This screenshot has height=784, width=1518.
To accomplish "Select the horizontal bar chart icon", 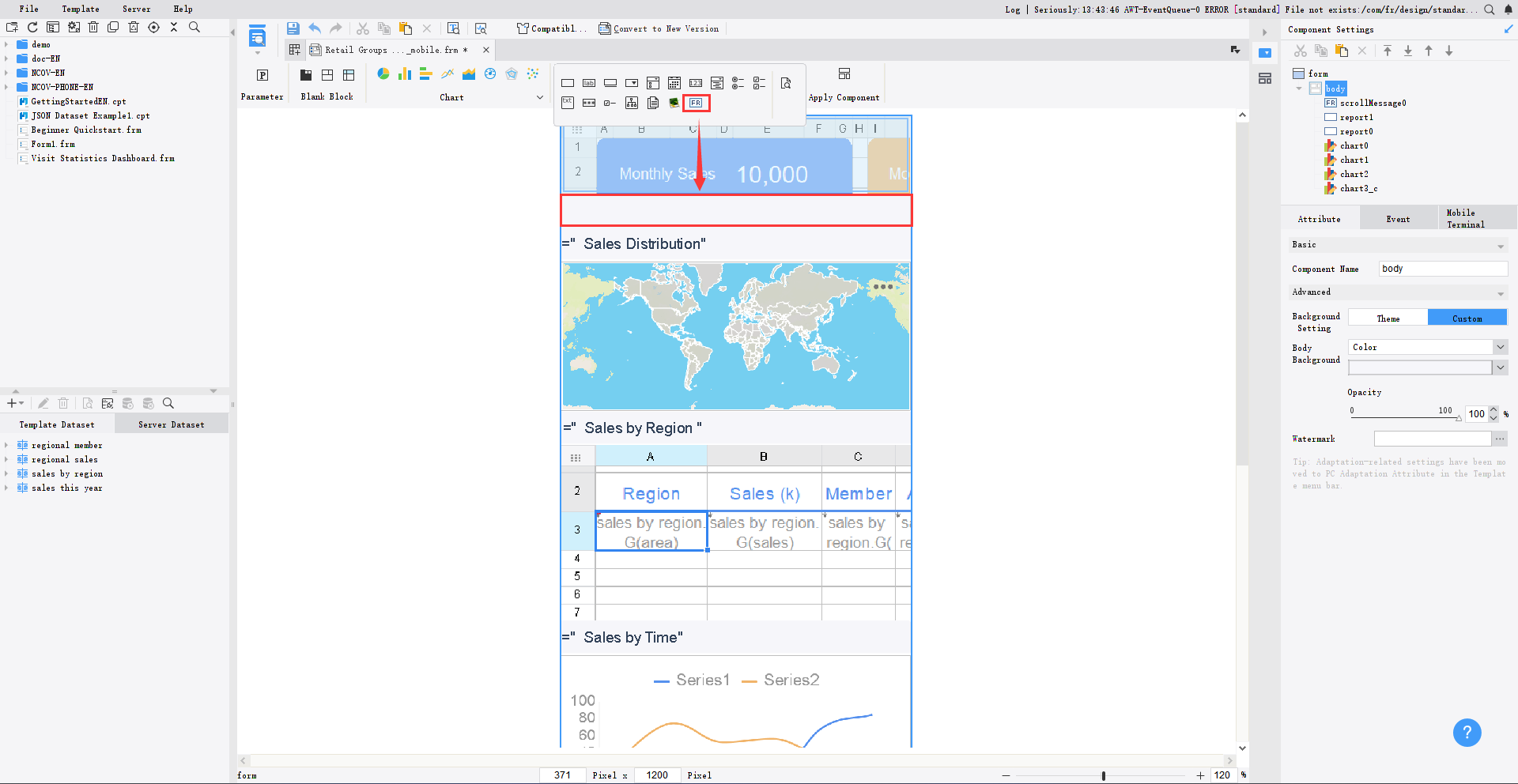I will 426,73.
